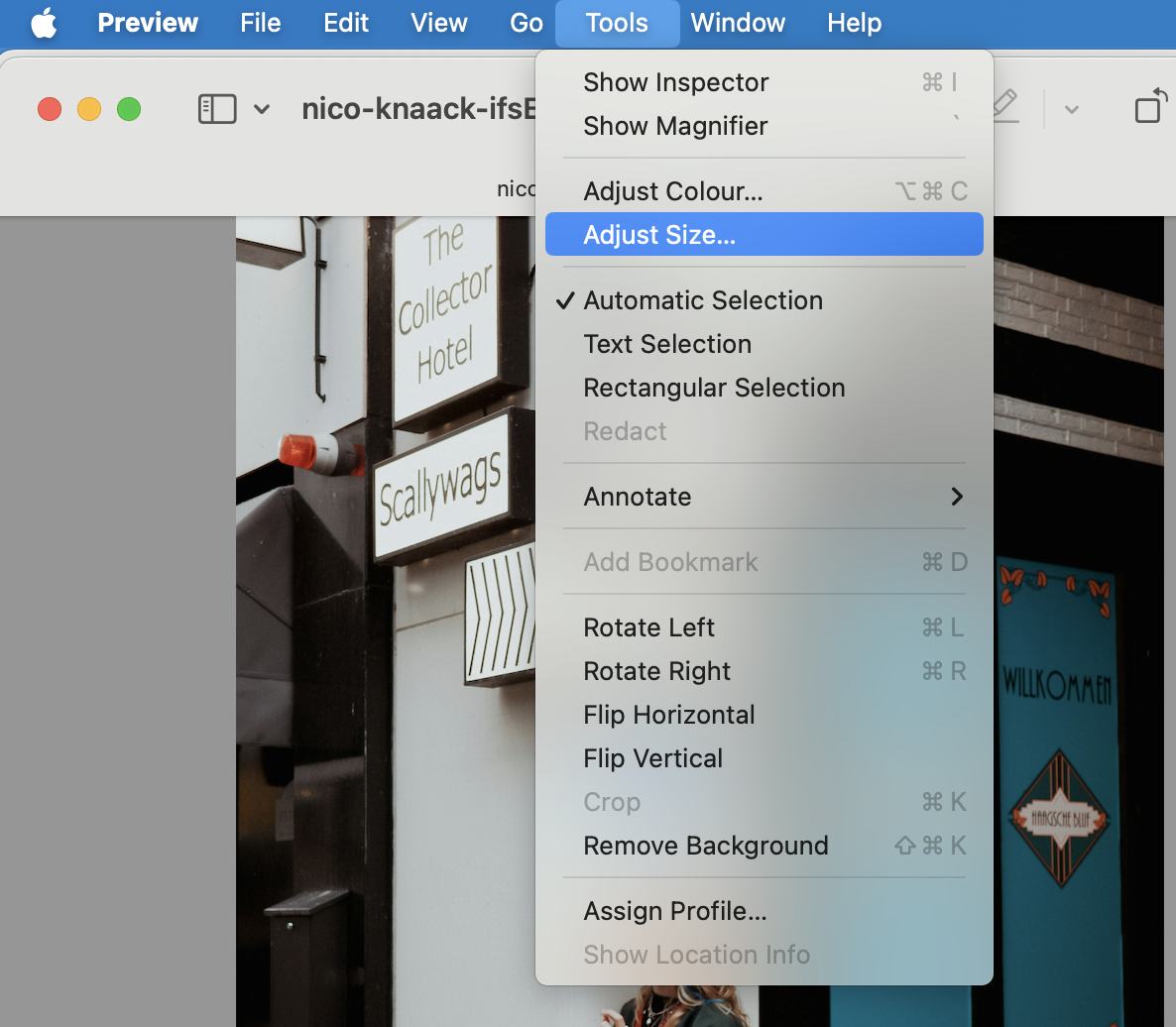Click the sidebar toggle icon

(x=217, y=109)
